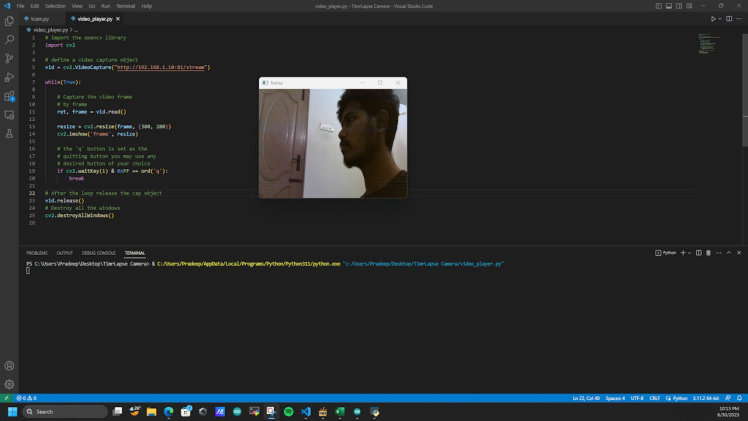The height and width of the screenshot is (421, 748).
Task: Switch to the tcam.py editor tab
Action: point(39,18)
